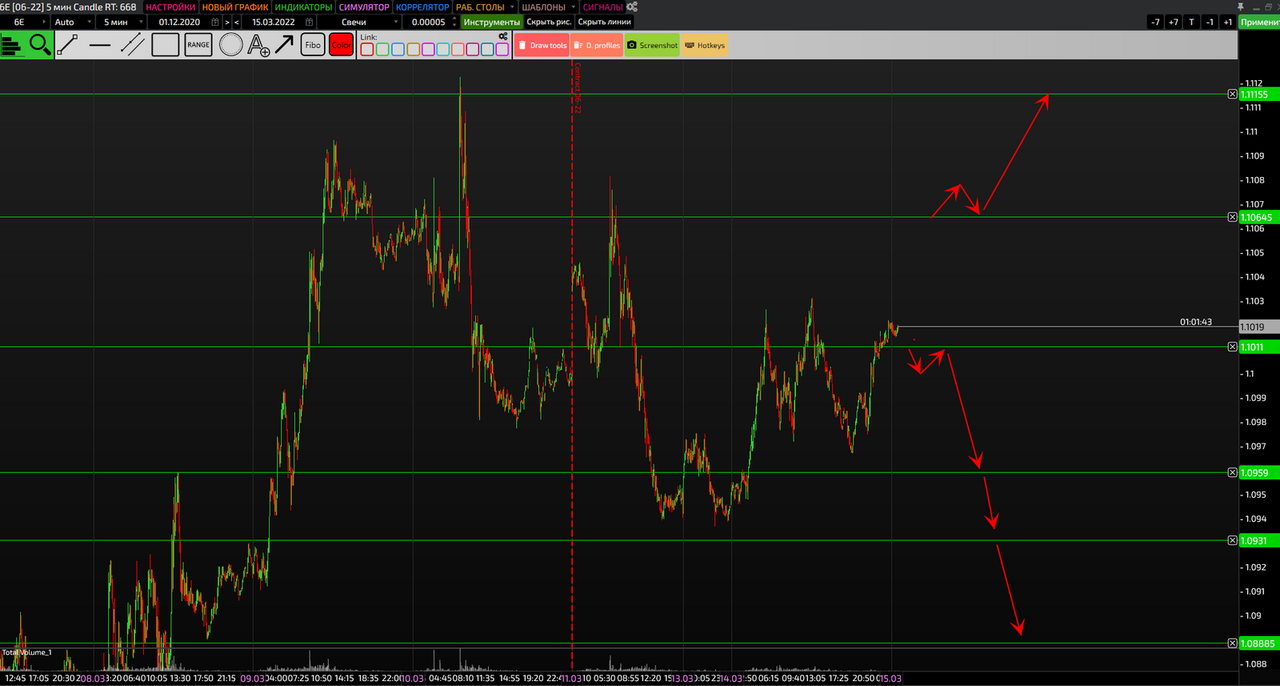The image size is (1280, 686).
Task: Click the Применить apply button
Action: pyautogui.click(x=1259, y=22)
